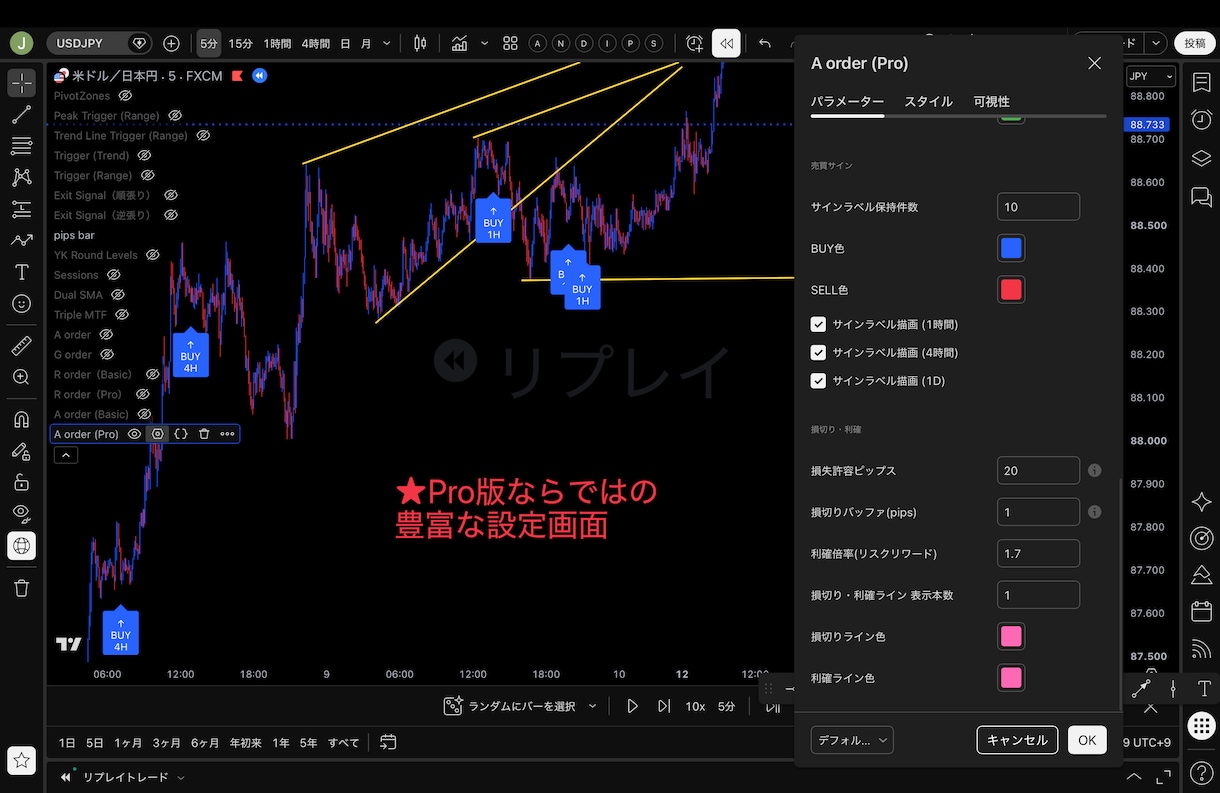Select the 1時間 timeframe
The width and height of the screenshot is (1220, 793).
[277, 43]
